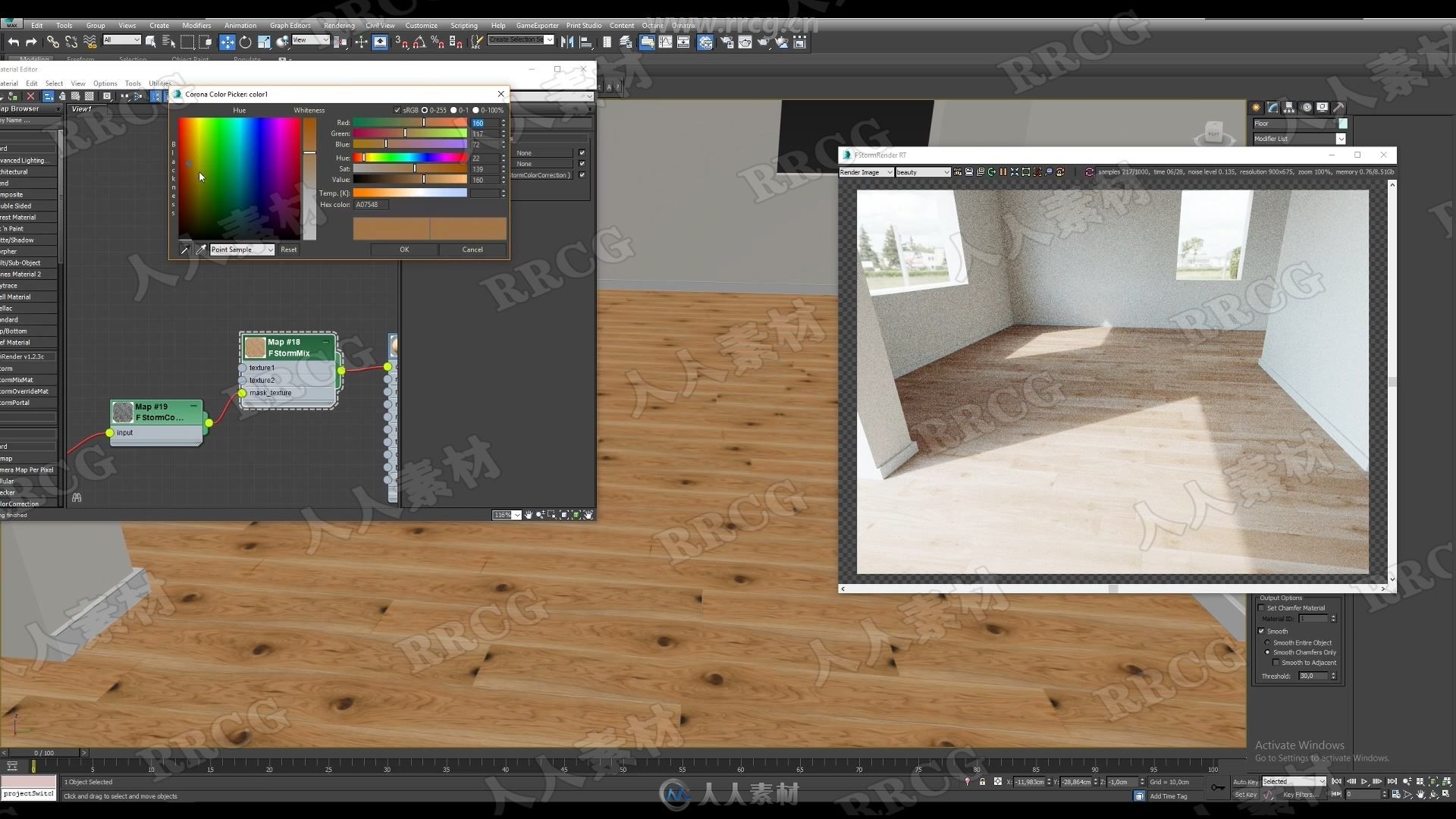Toggle the Smooth to Adjacent checkbox
Screen dimensions: 1456x819
(1276, 663)
